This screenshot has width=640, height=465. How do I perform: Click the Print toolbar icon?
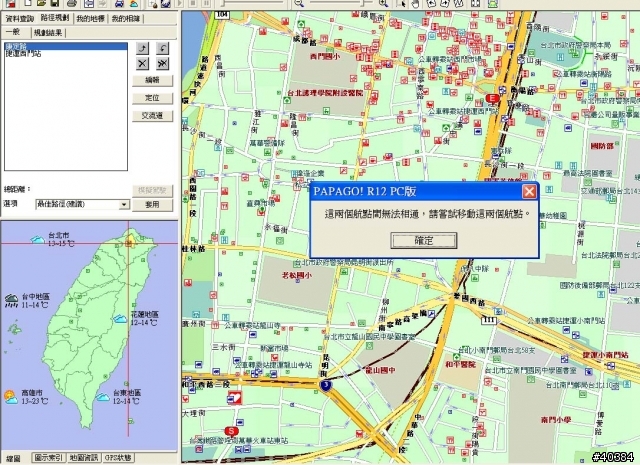click(72, 4)
